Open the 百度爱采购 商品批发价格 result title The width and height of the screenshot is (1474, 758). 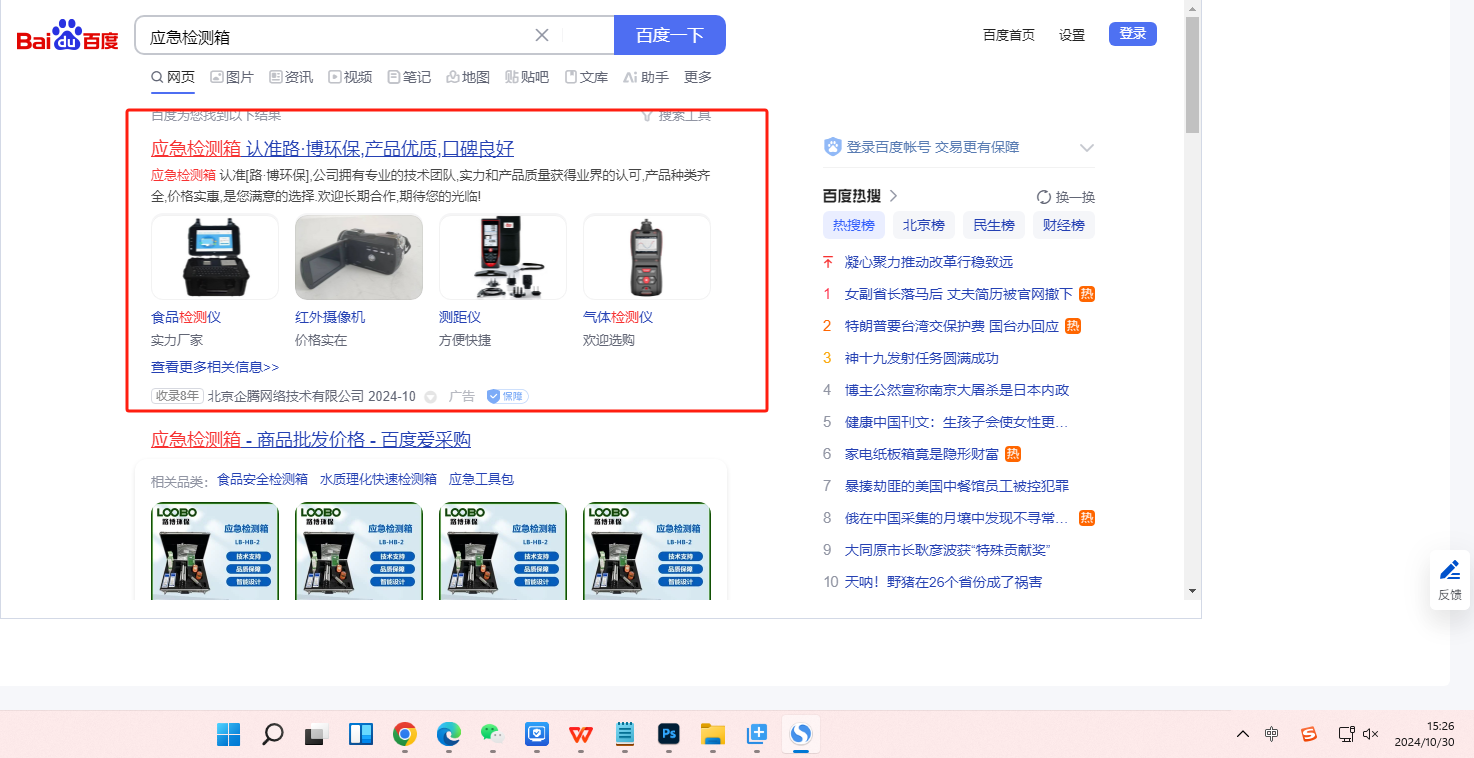311,440
